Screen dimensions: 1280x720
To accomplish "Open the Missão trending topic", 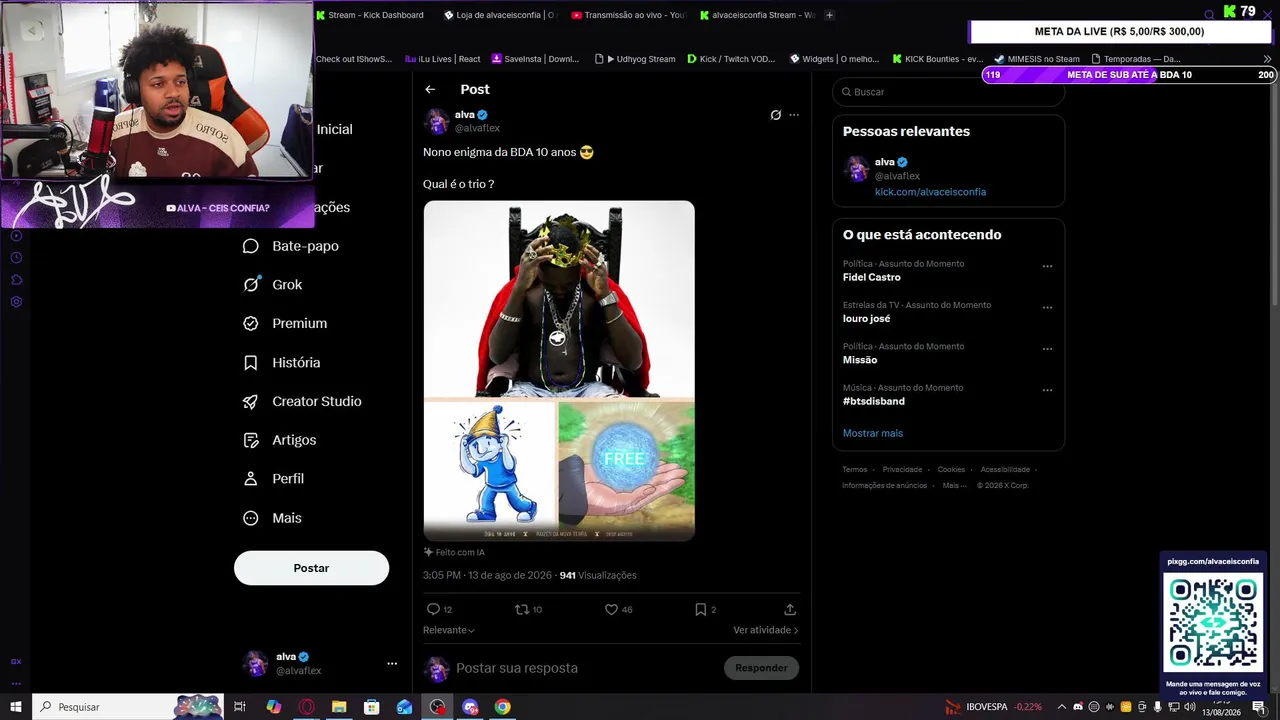I will coord(860,360).
